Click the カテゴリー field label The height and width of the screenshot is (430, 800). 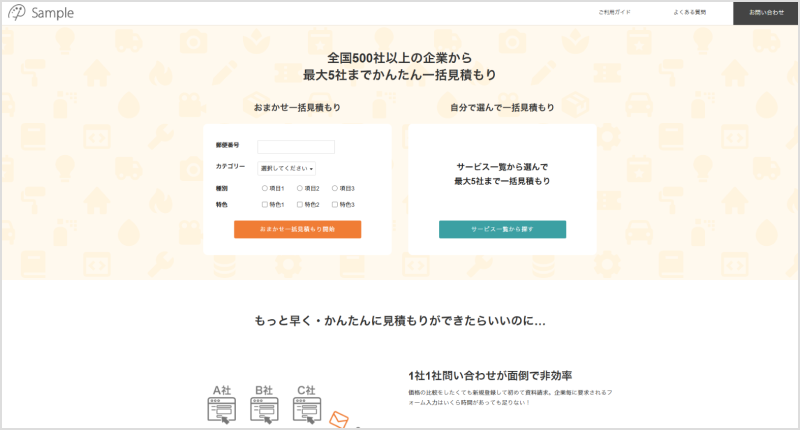(230, 166)
